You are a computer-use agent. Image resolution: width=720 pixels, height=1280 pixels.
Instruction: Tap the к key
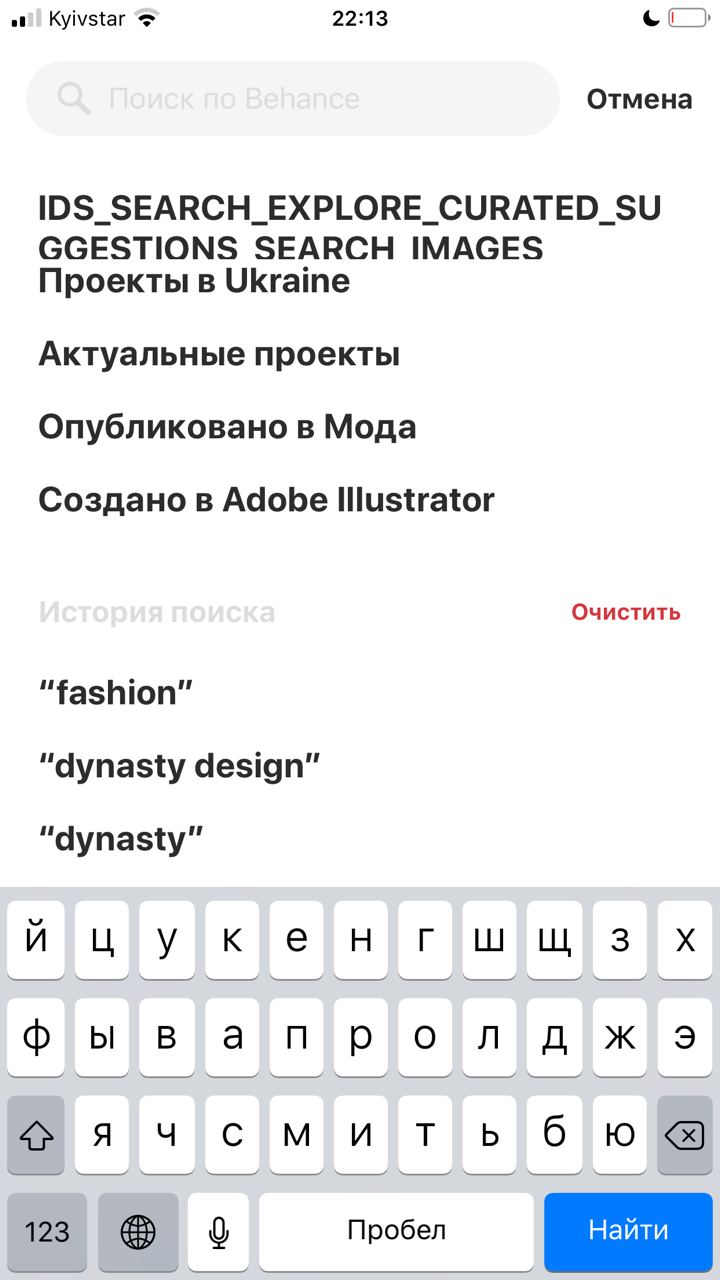(x=232, y=941)
